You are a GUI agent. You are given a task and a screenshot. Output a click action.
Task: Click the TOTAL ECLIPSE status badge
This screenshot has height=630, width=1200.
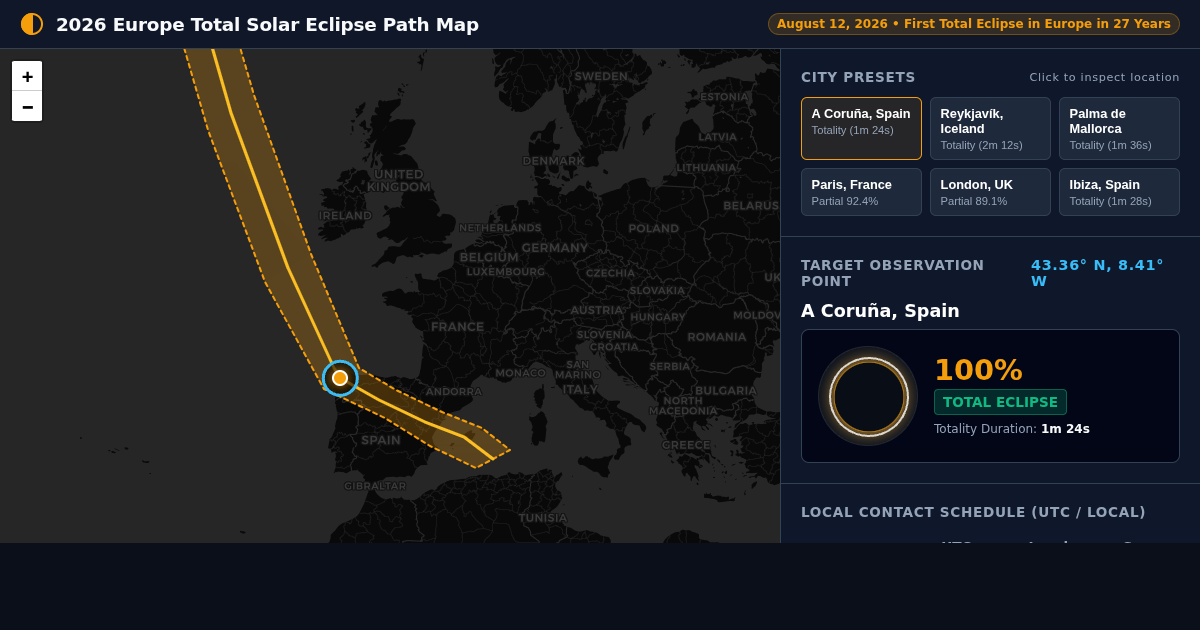pyautogui.click(x=1000, y=402)
